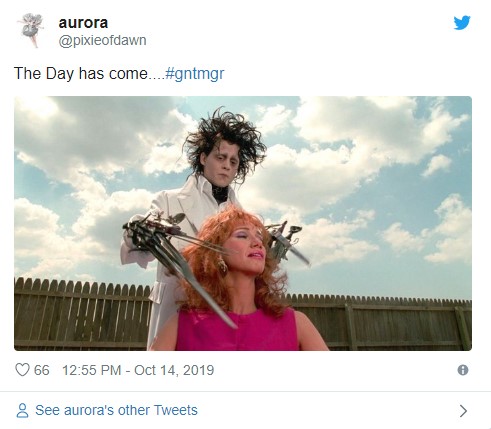
Task: Open the #gntmgr hashtag
Action: [x=195, y=74]
